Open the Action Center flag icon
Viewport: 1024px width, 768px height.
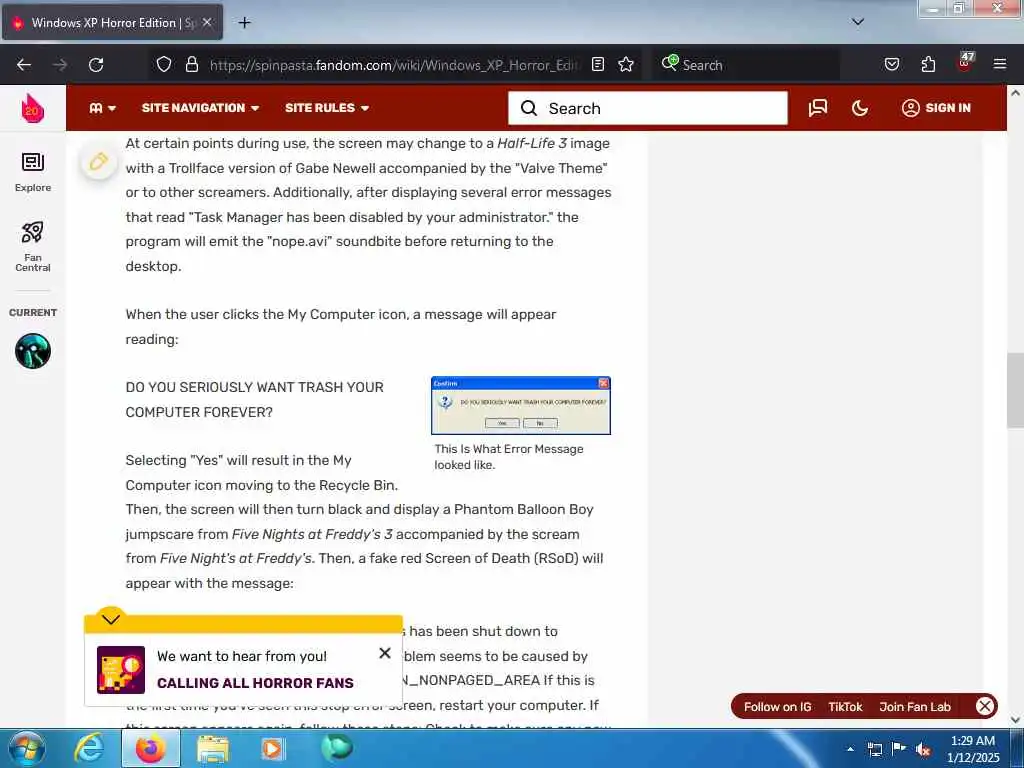point(899,748)
